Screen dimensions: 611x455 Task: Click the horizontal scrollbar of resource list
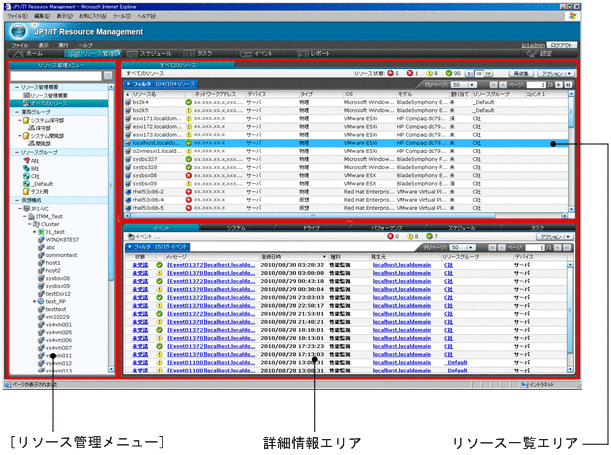point(346,215)
